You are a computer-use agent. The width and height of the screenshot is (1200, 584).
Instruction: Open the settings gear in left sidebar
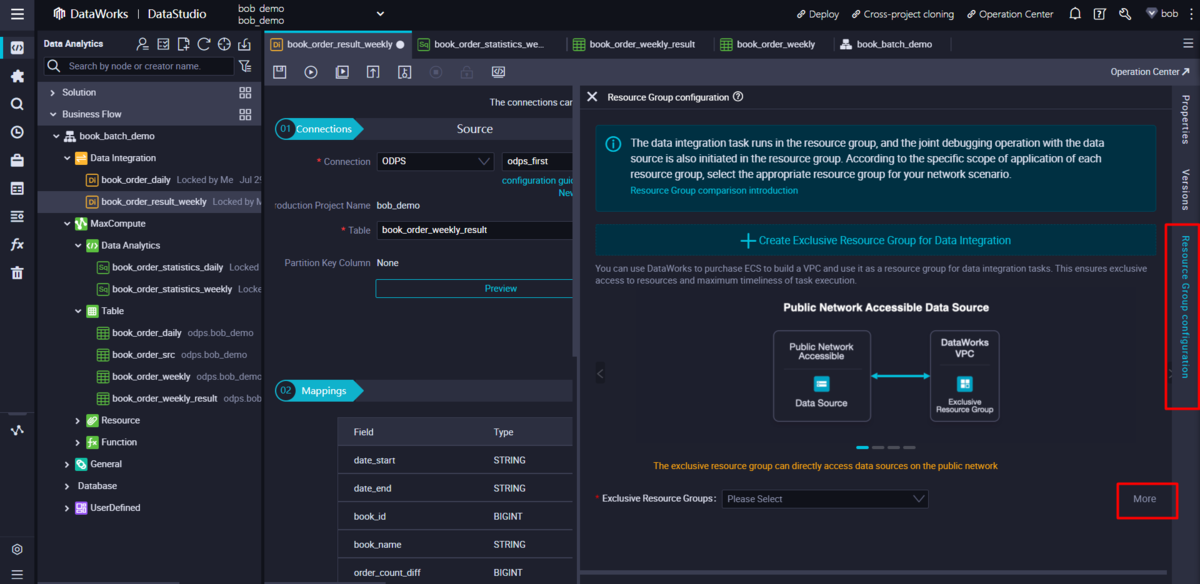tap(17, 549)
